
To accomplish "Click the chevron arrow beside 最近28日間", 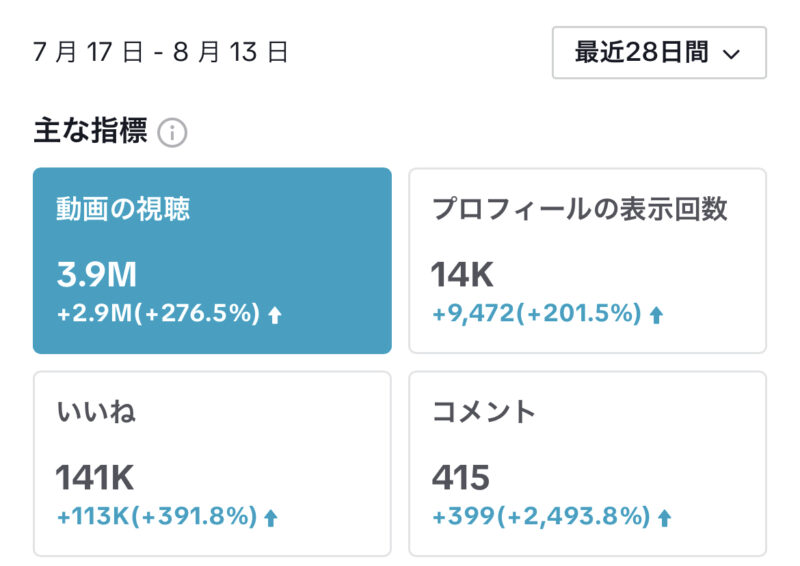I will [x=732, y=54].
